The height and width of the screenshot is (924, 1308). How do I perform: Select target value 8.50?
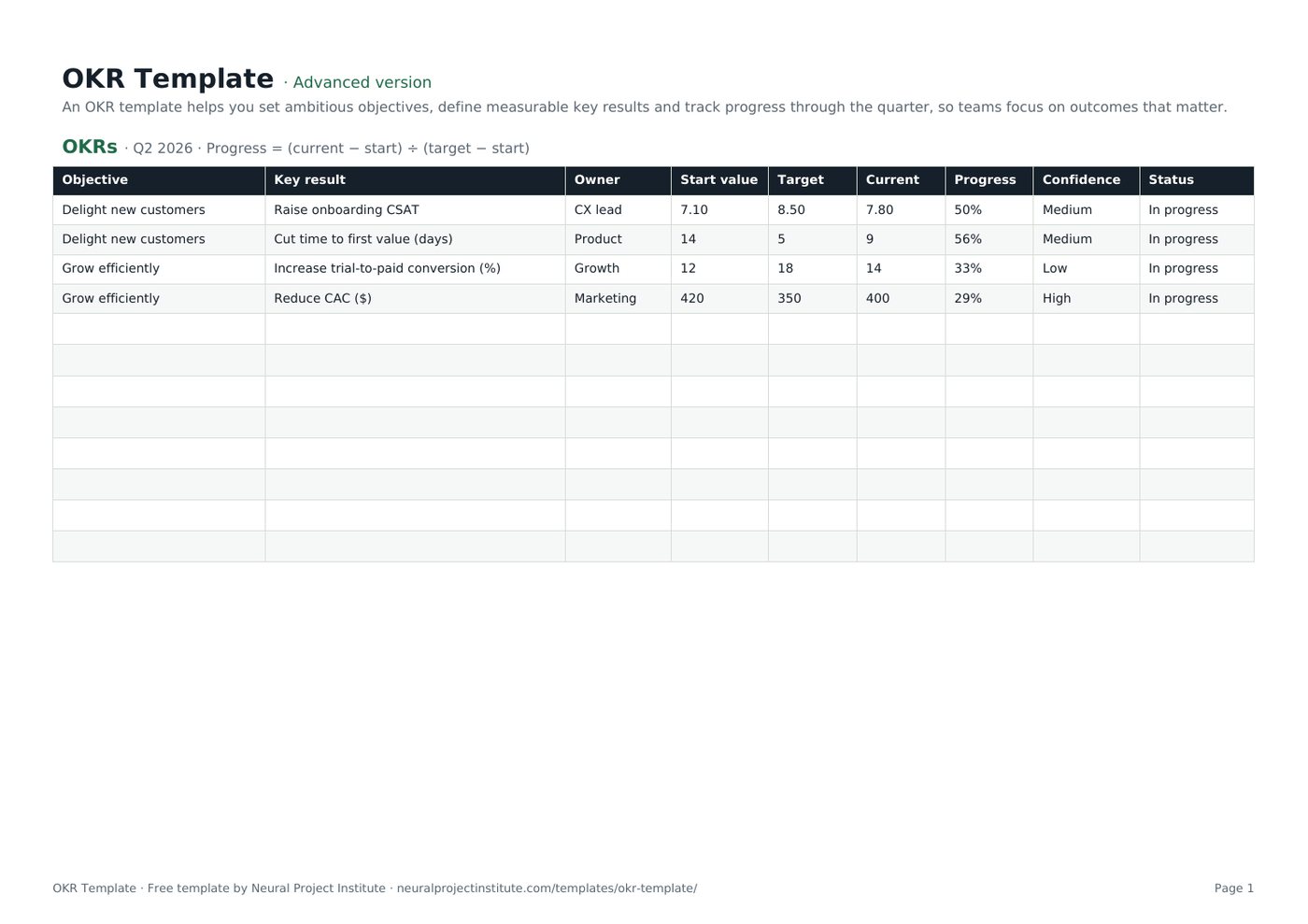pyautogui.click(x=812, y=210)
